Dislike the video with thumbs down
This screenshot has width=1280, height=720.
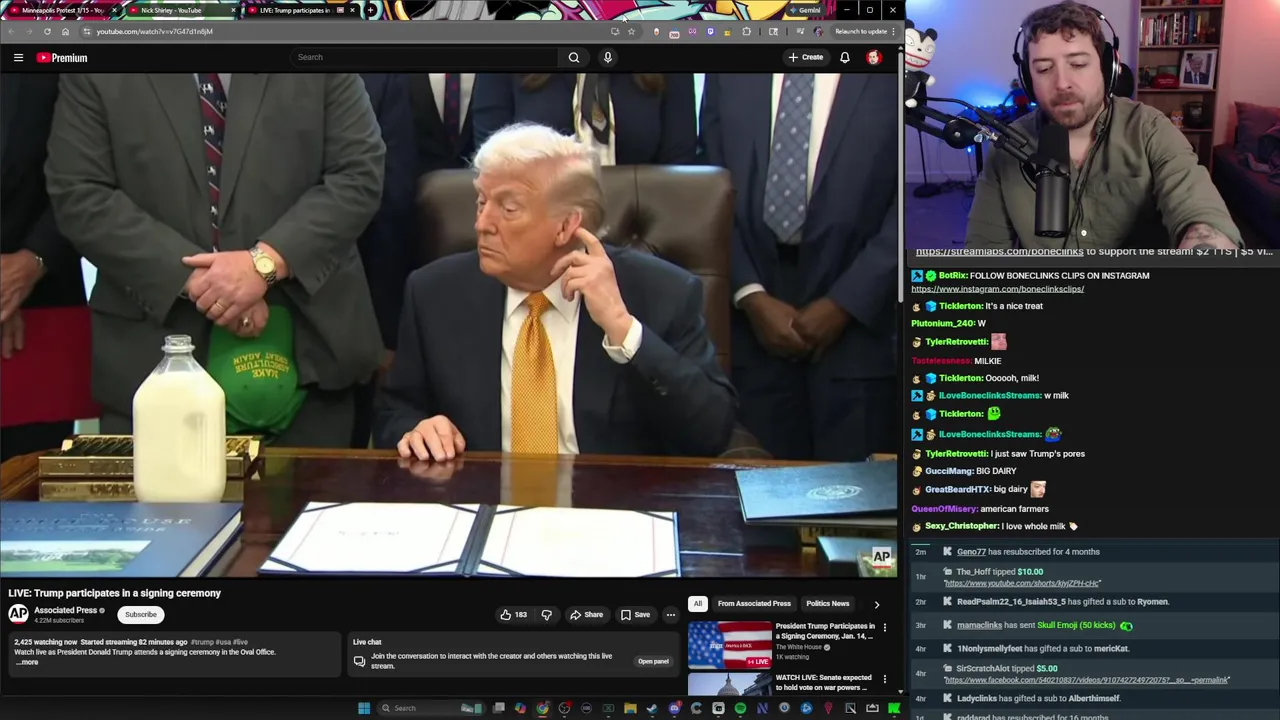(546, 615)
